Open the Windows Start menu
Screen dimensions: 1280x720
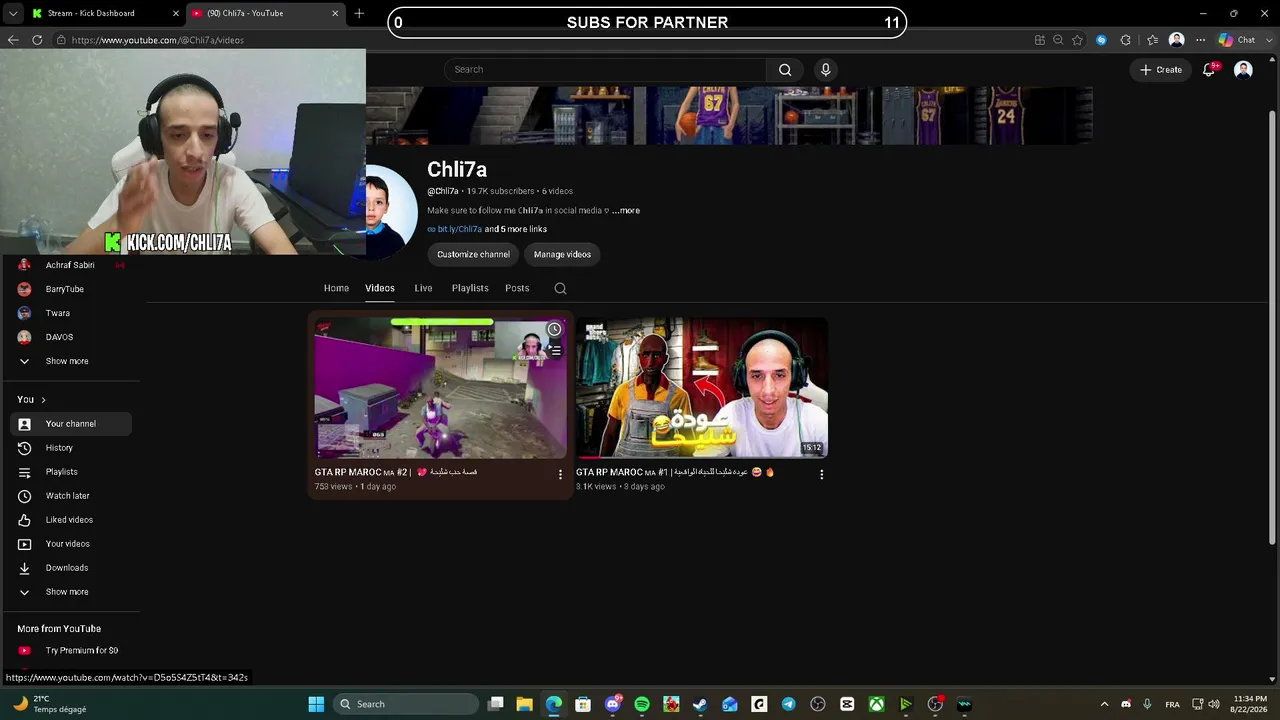click(316, 704)
